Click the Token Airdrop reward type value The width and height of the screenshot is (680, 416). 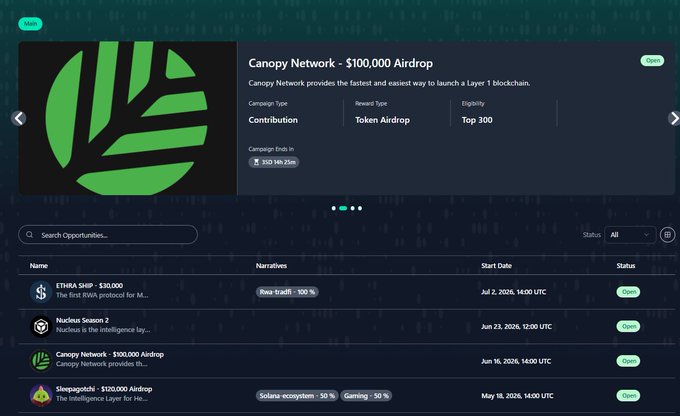[382, 120]
